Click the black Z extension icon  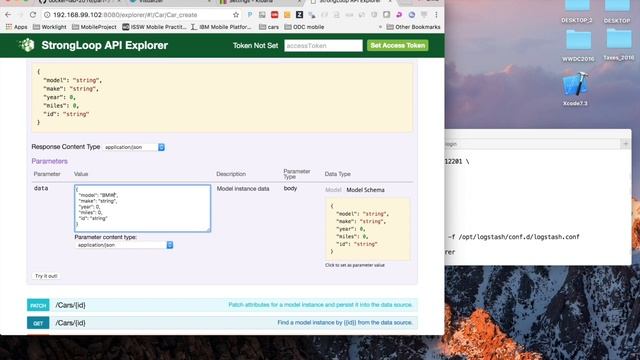299,15
